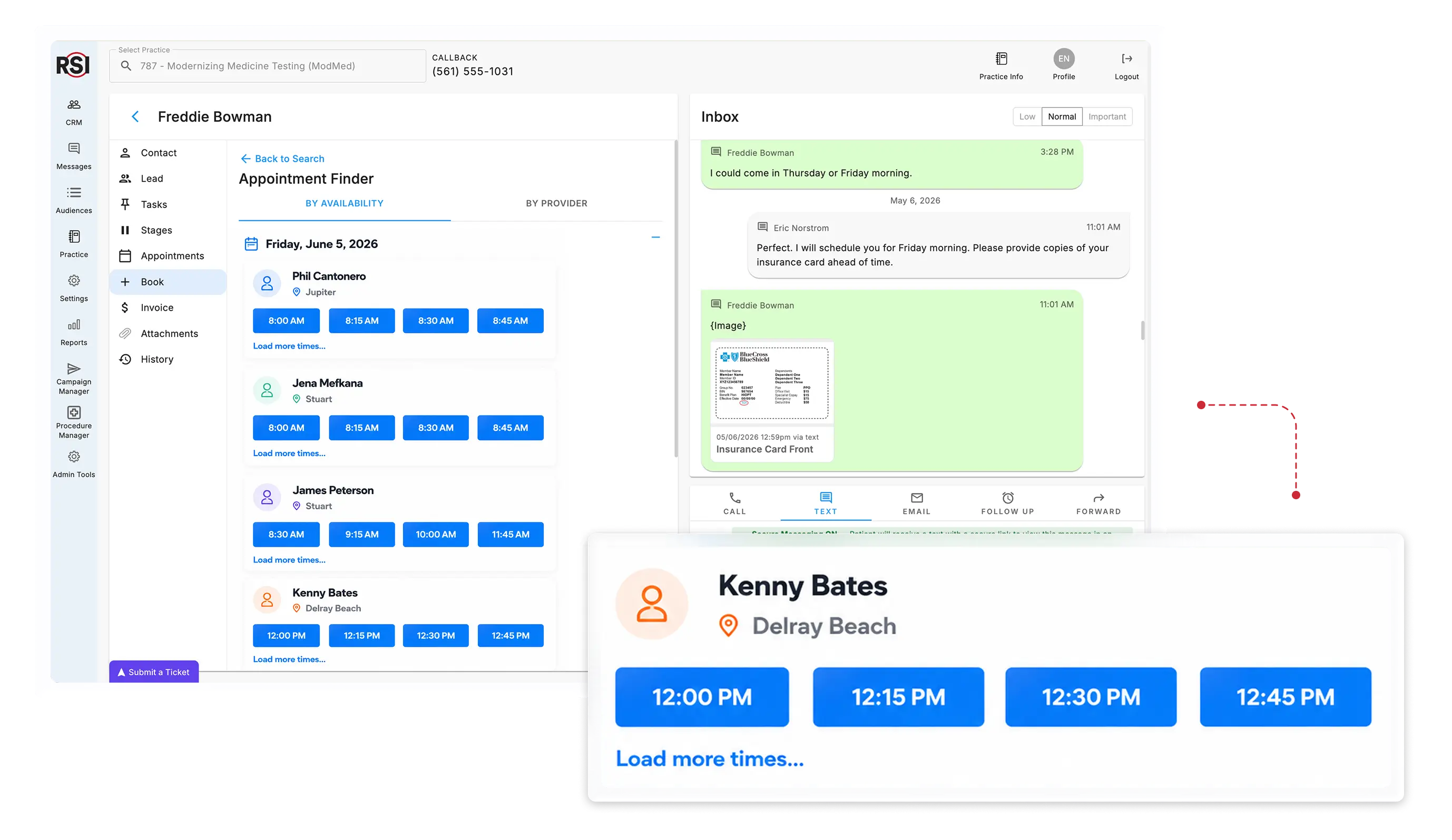Go back using arrow beside Freddie Bowman
Image resolution: width=1452 pixels, height=840 pixels.
tap(135, 116)
